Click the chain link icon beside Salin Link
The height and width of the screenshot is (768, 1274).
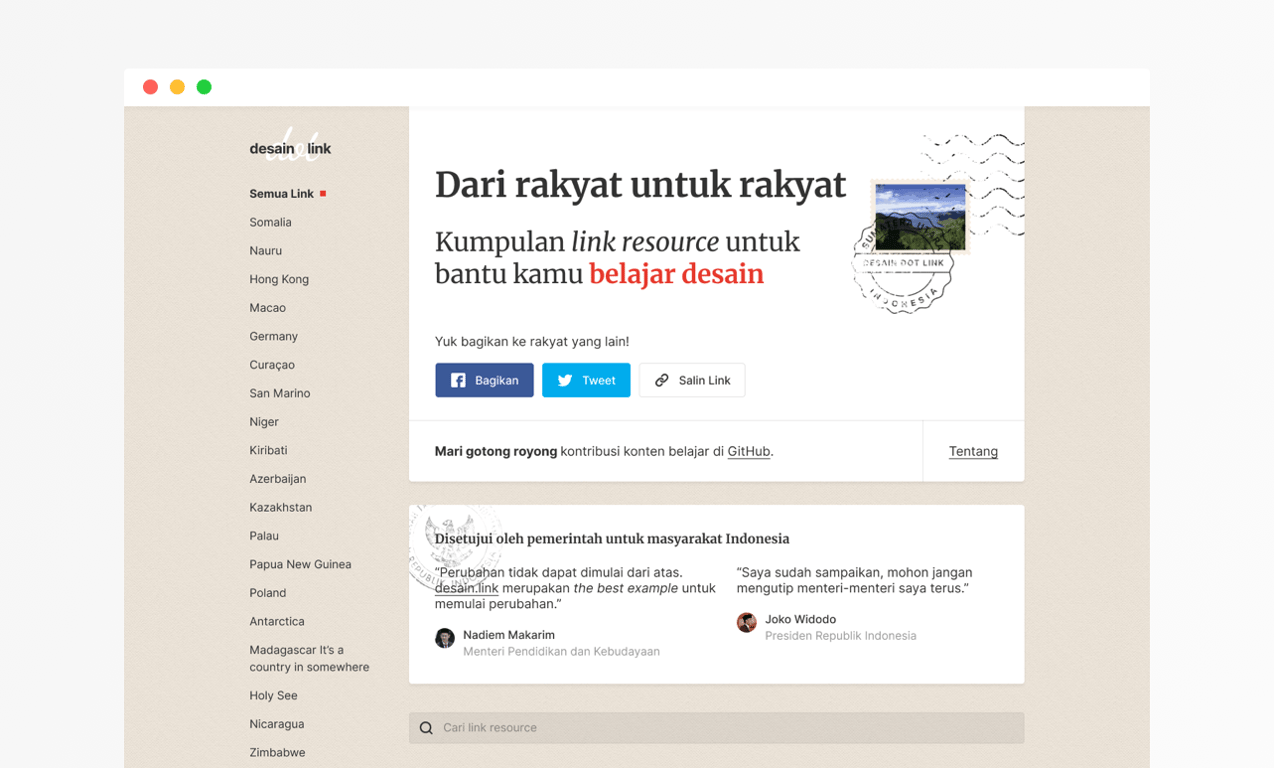pos(661,380)
